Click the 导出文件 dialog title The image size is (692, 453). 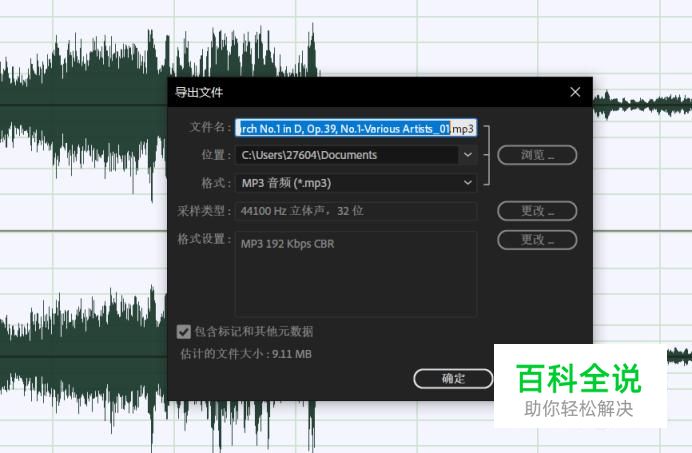pyautogui.click(x=199, y=92)
